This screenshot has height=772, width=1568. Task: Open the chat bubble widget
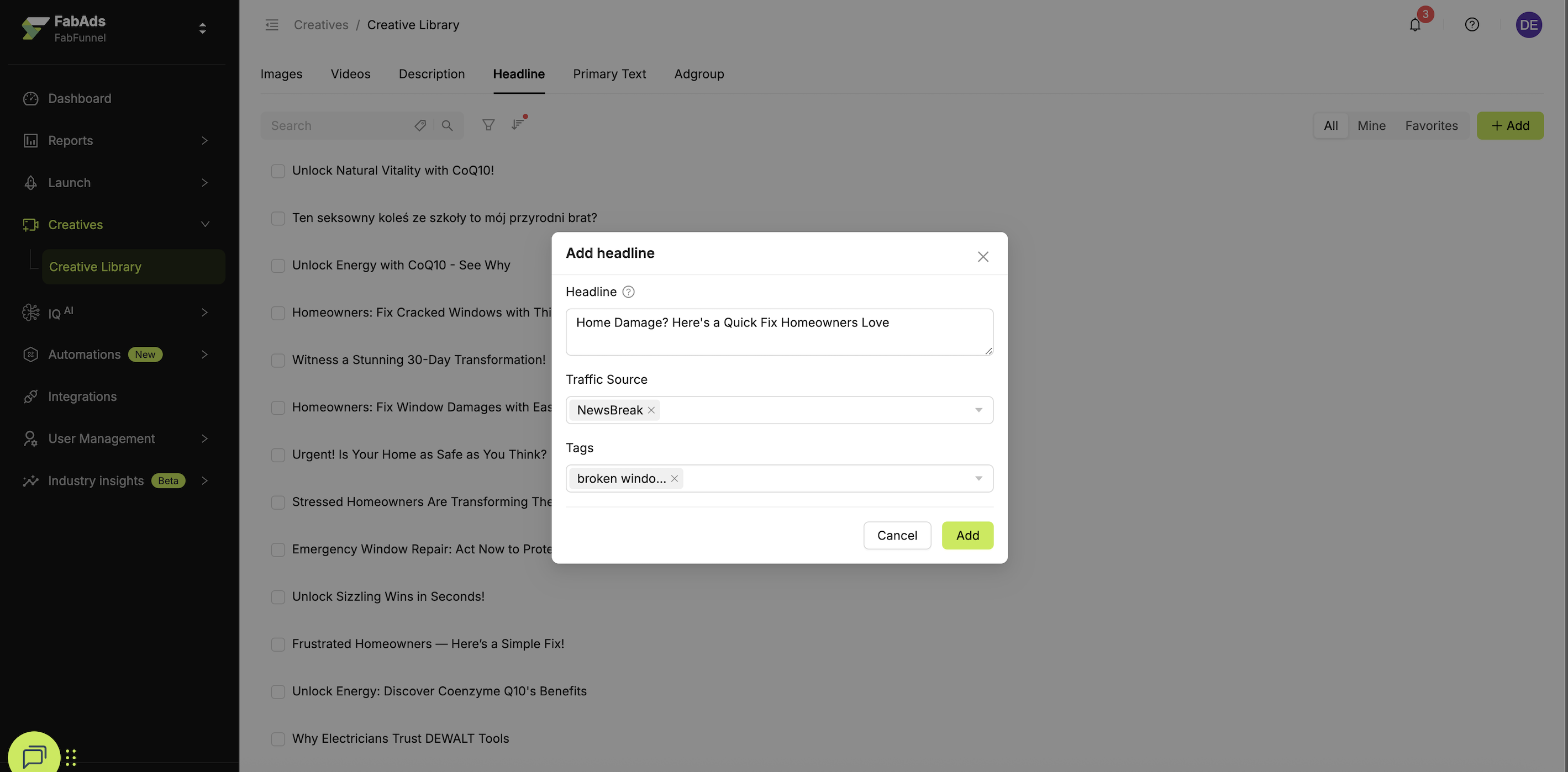coord(34,755)
